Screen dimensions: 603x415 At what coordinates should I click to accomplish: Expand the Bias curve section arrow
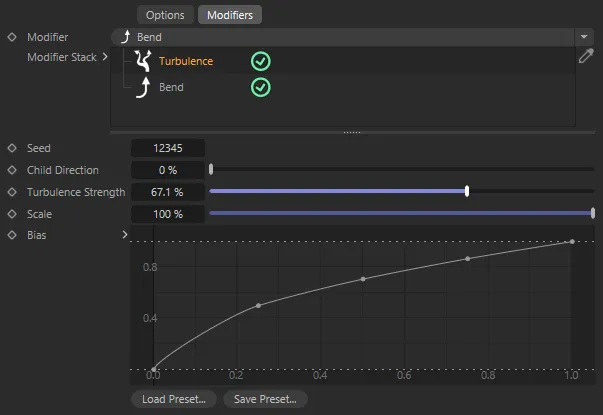click(x=125, y=235)
